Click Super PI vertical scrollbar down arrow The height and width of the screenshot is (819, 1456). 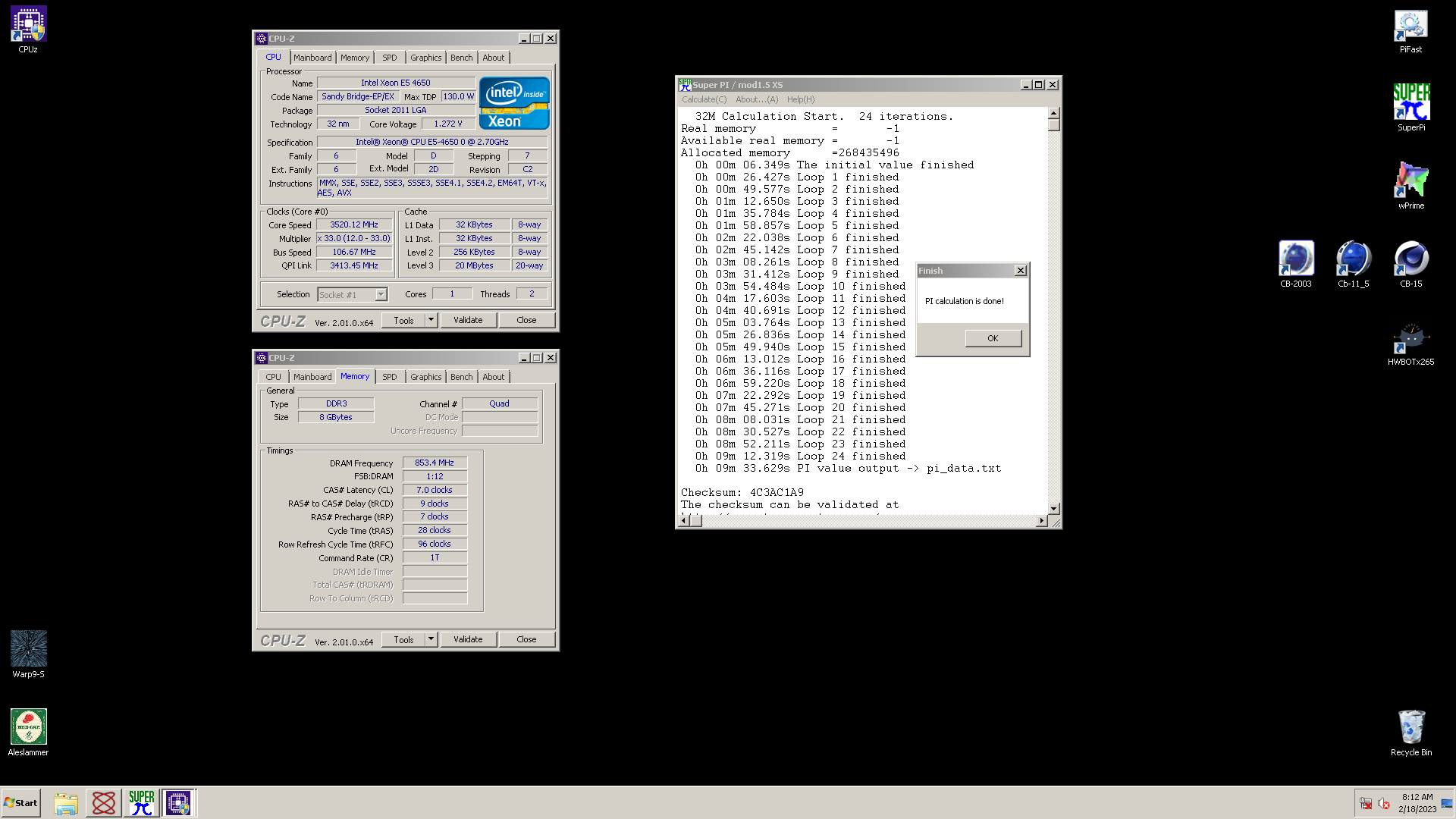pos(1054,508)
